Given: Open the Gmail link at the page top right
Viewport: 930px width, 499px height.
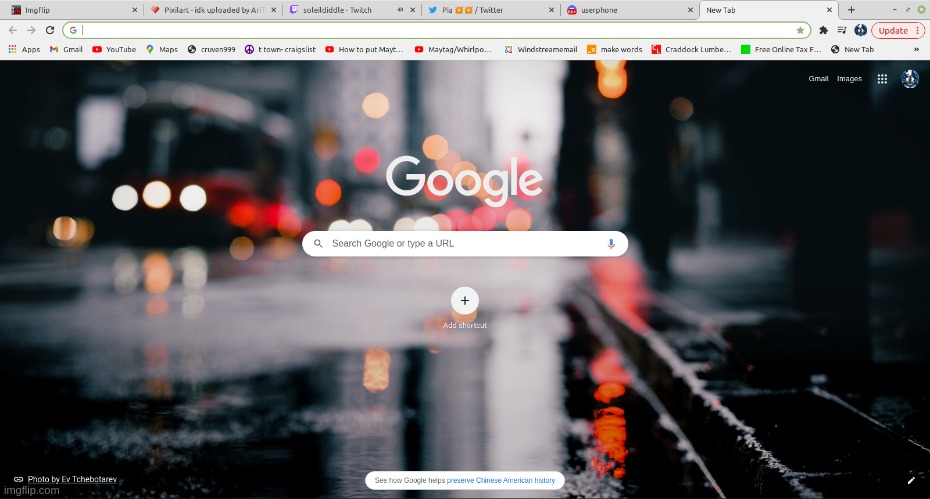Looking at the screenshot, I should click(818, 78).
